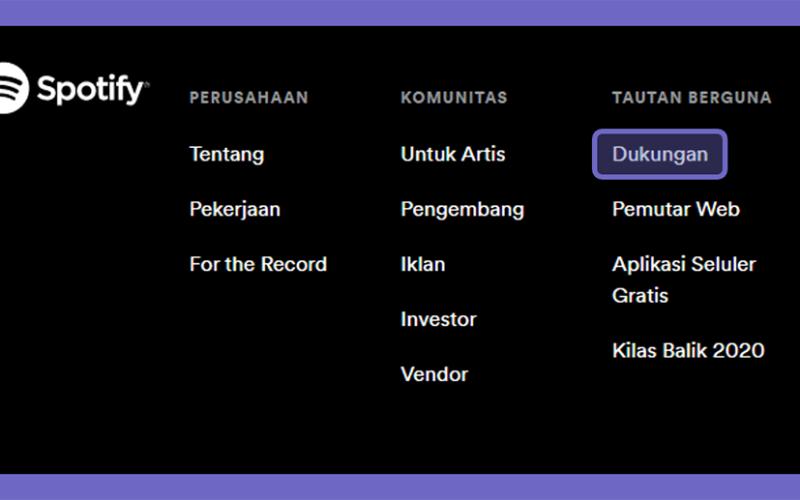Screen dimensions: 800x500
Task: Open the For the Record link
Action: 258,264
